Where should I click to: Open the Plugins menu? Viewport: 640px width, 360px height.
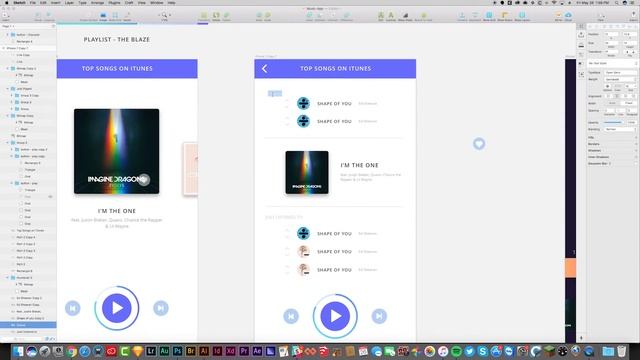point(114,2)
